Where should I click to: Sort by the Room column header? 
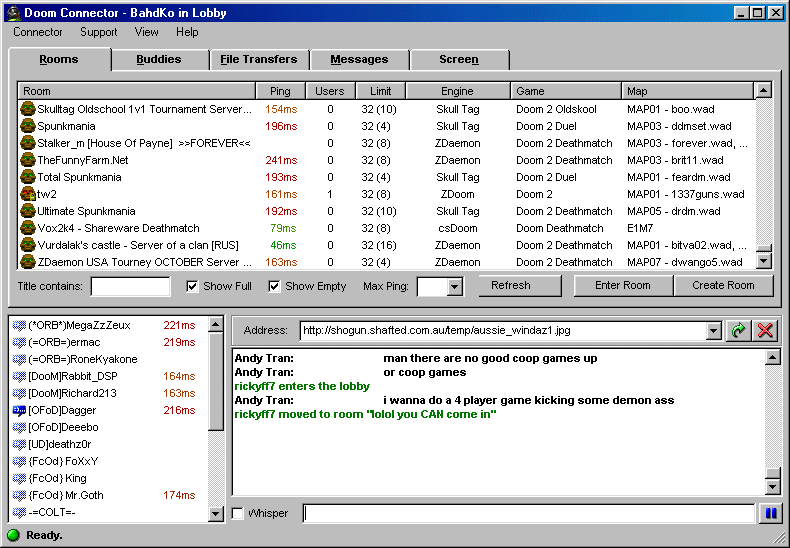(137, 91)
